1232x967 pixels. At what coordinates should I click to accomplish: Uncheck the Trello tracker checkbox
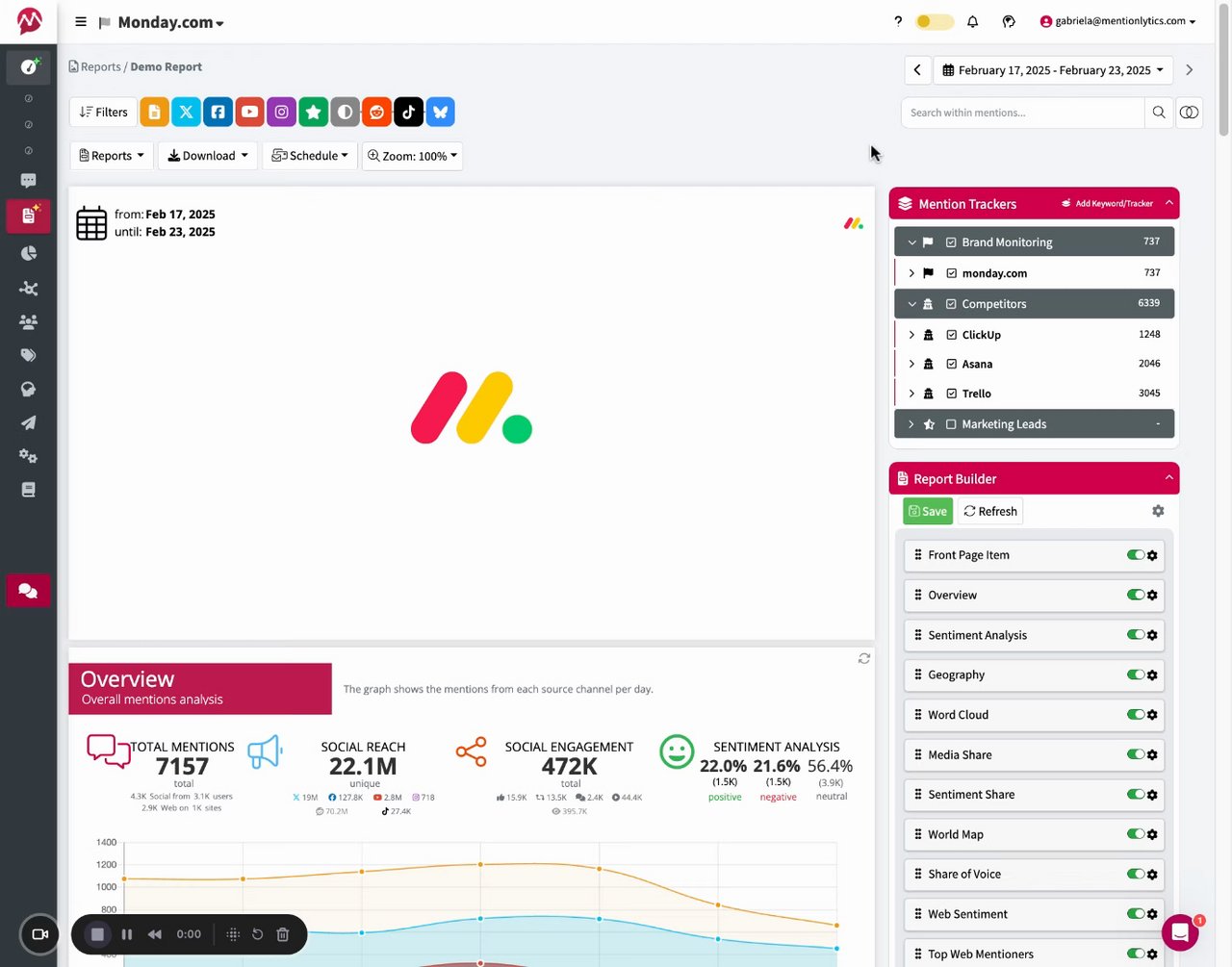(x=951, y=394)
